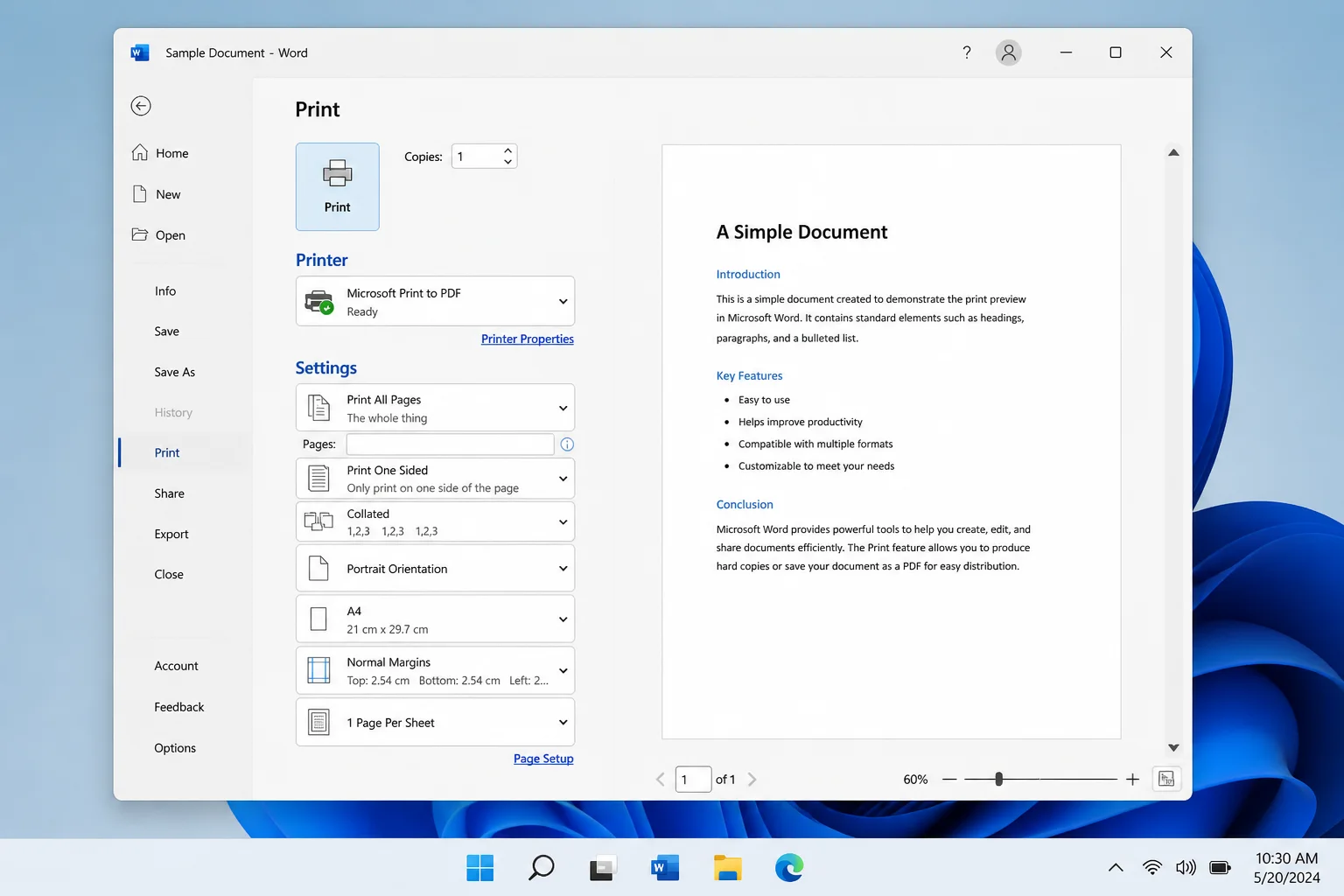Open the Windows Start menu
1344x896 pixels.
[x=480, y=867]
